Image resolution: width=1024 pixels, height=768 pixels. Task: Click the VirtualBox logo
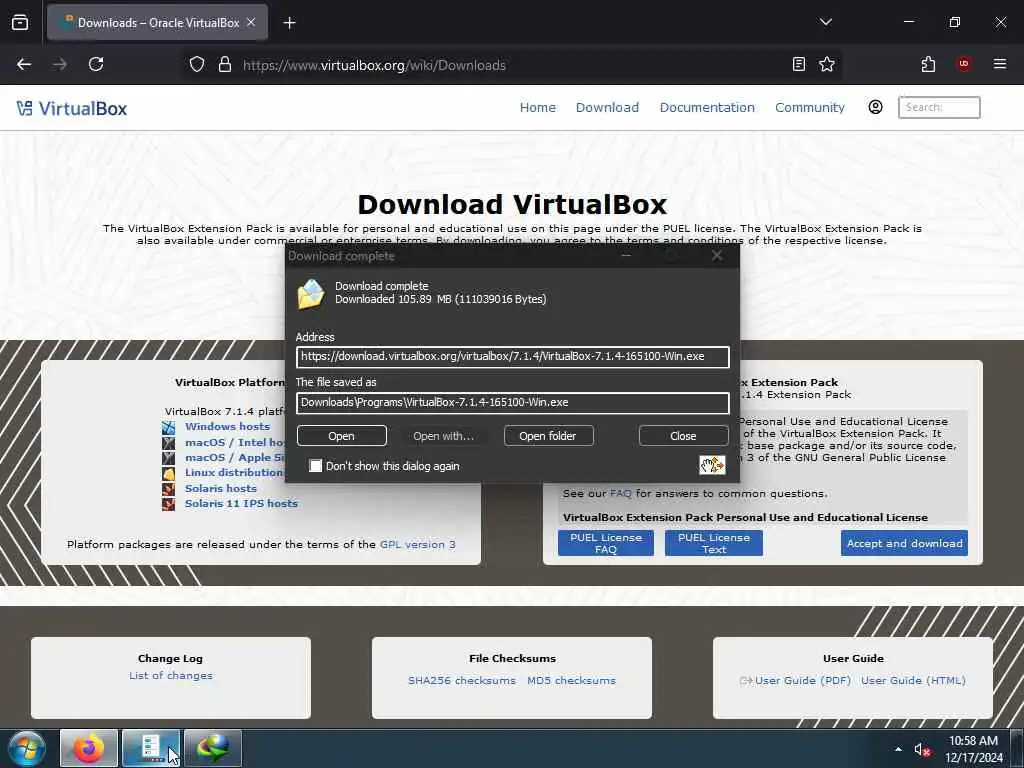click(x=72, y=108)
